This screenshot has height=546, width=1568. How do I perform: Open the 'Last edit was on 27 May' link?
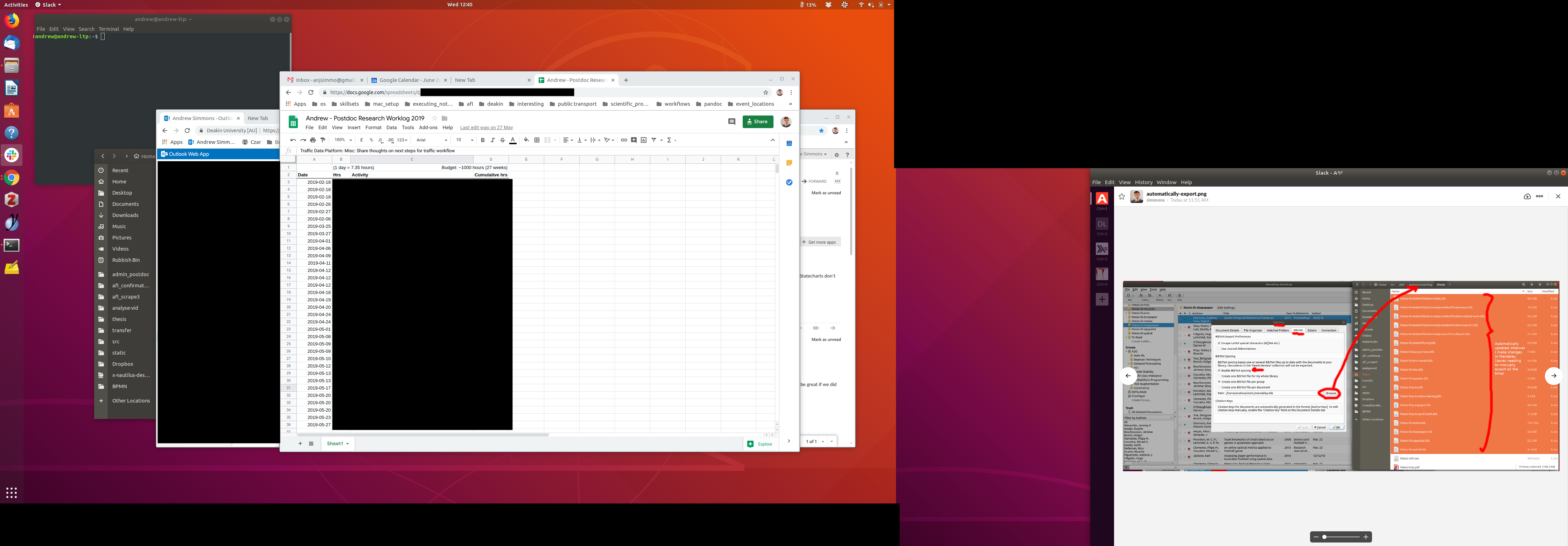click(x=486, y=128)
